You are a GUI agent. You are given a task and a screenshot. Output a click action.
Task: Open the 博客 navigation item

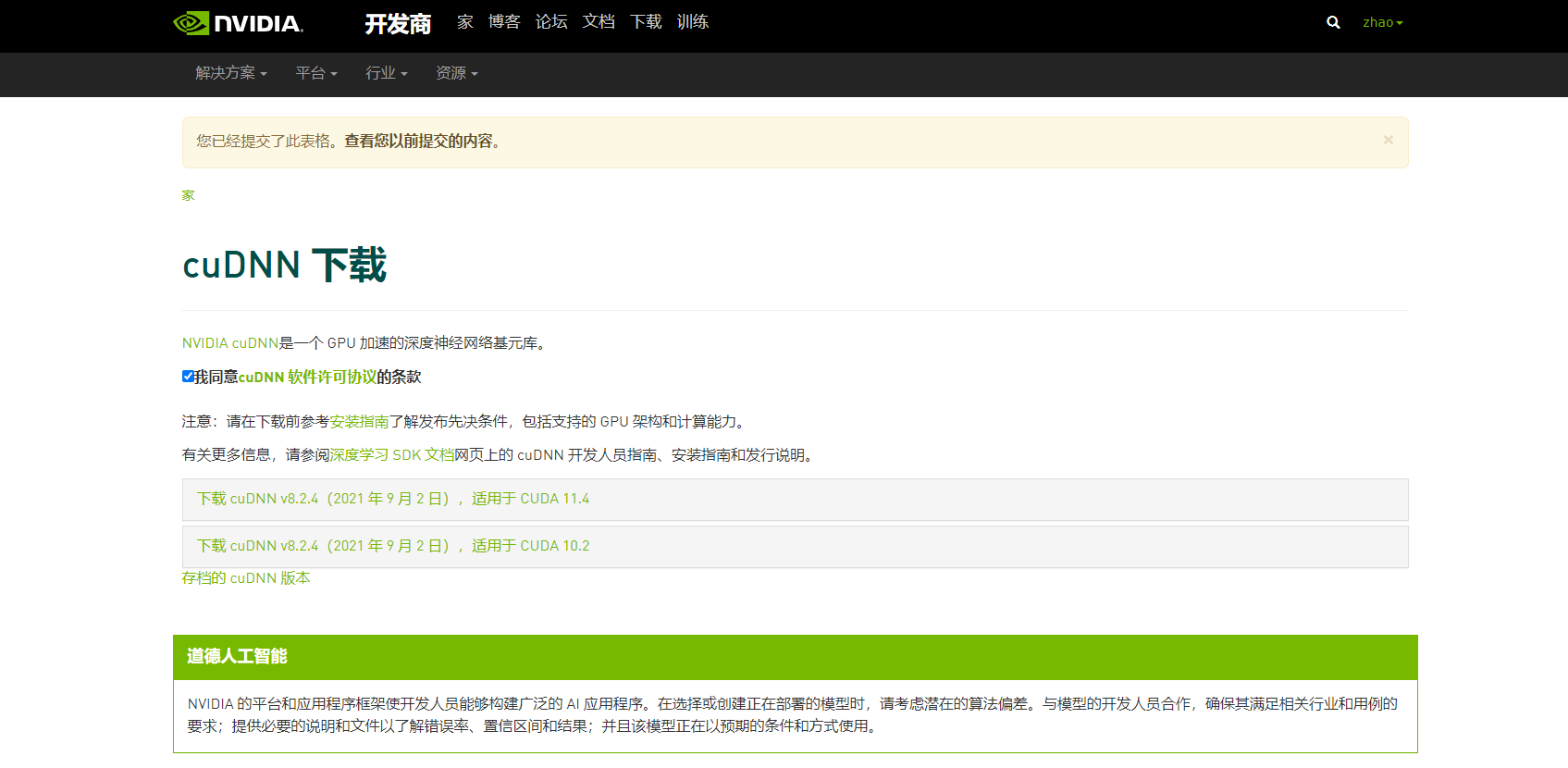tap(504, 21)
